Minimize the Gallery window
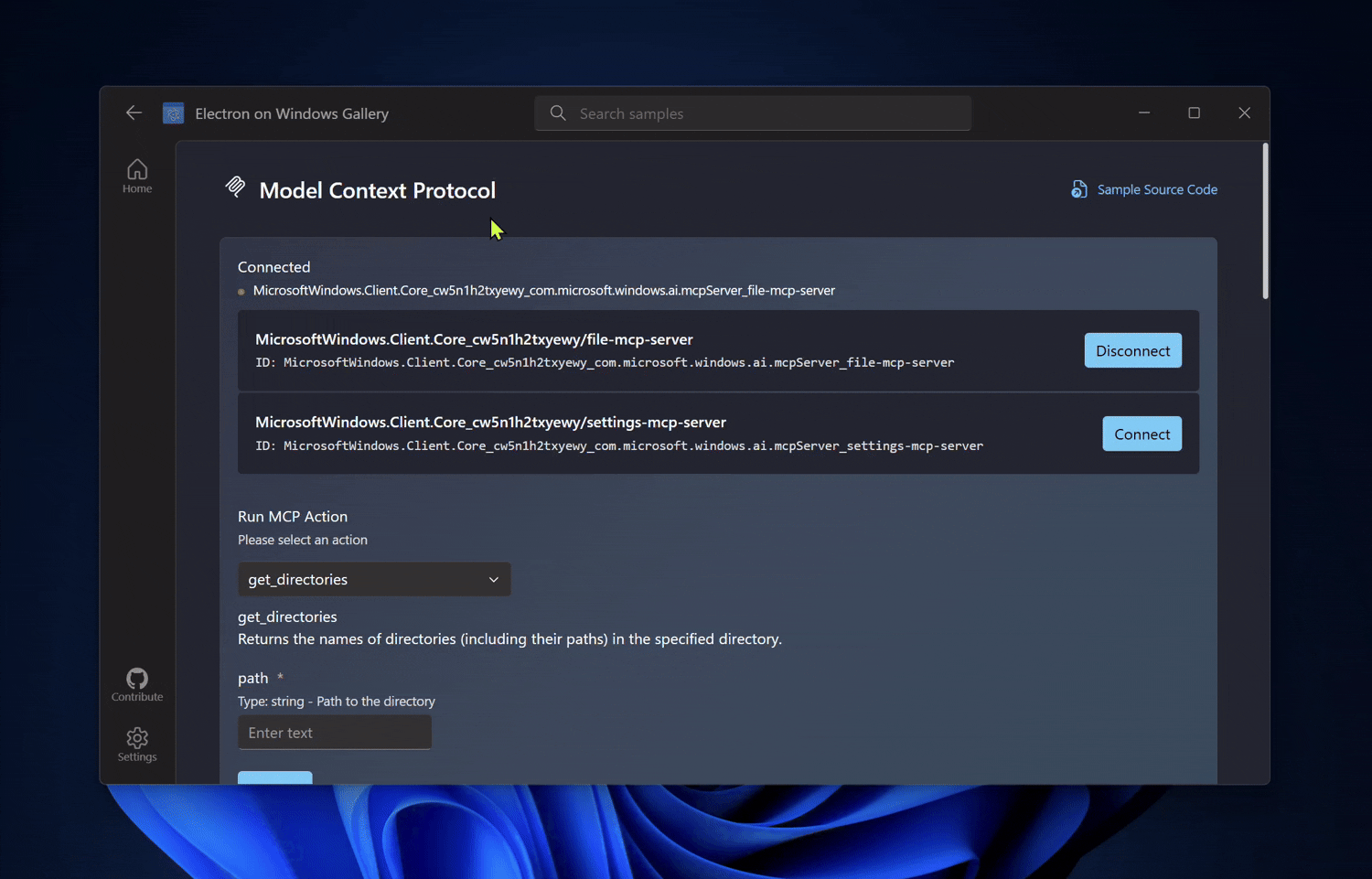This screenshot has width=1372, height=879. [x=1144, y=113]
